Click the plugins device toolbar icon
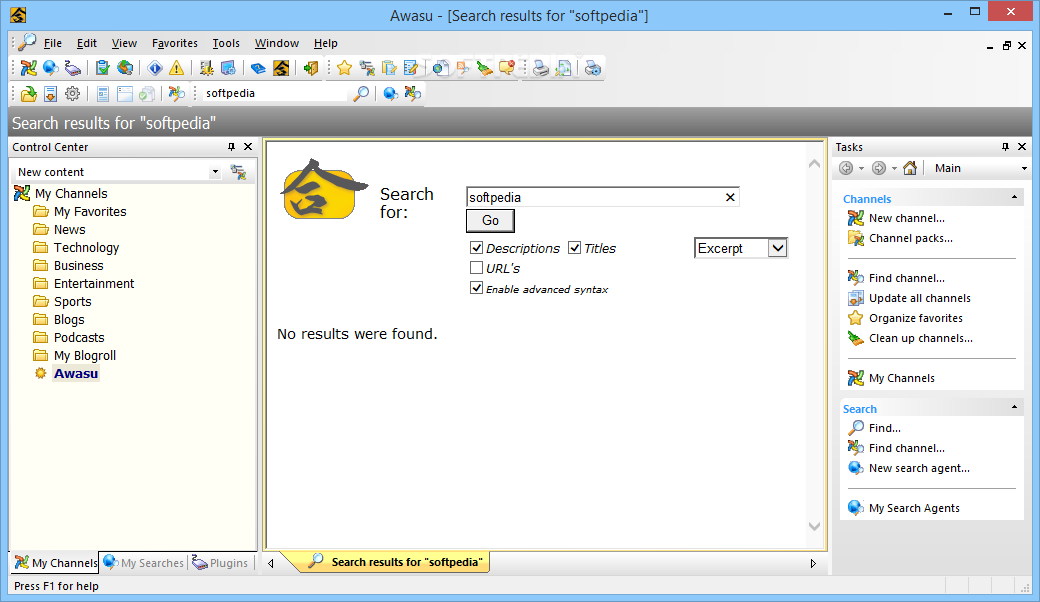This screenshot has width=1040, height=602. pyautogui.click(x=72, y=68)
